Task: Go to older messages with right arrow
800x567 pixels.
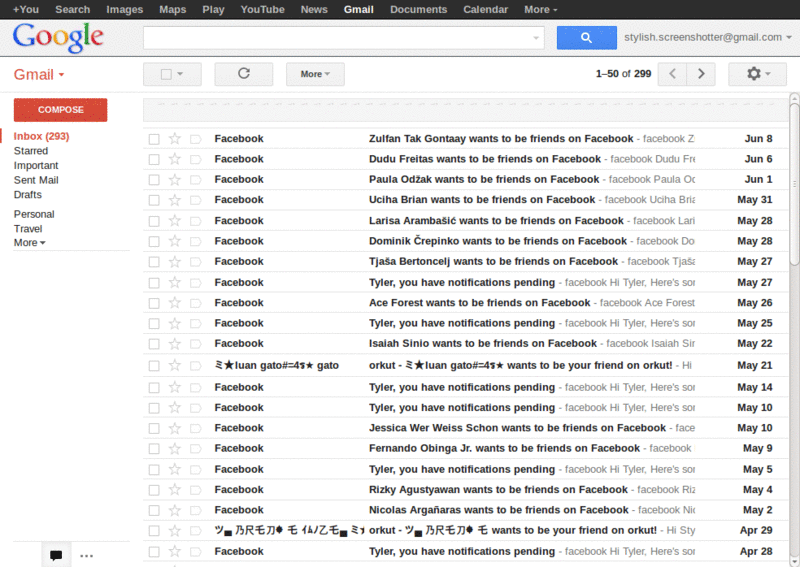Action: (x=701, y=74)
